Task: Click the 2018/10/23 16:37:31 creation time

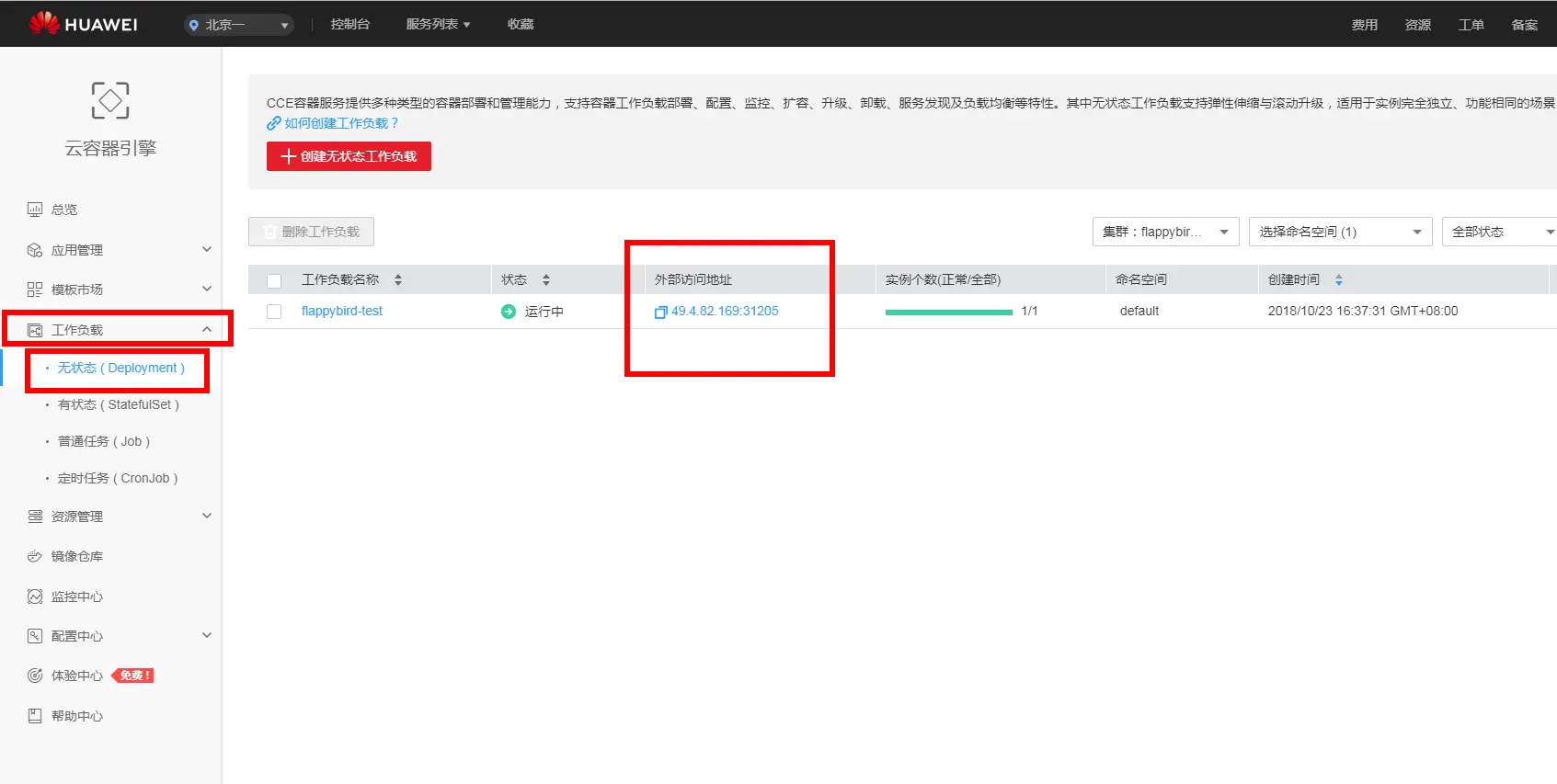Action: point(1363,311)
